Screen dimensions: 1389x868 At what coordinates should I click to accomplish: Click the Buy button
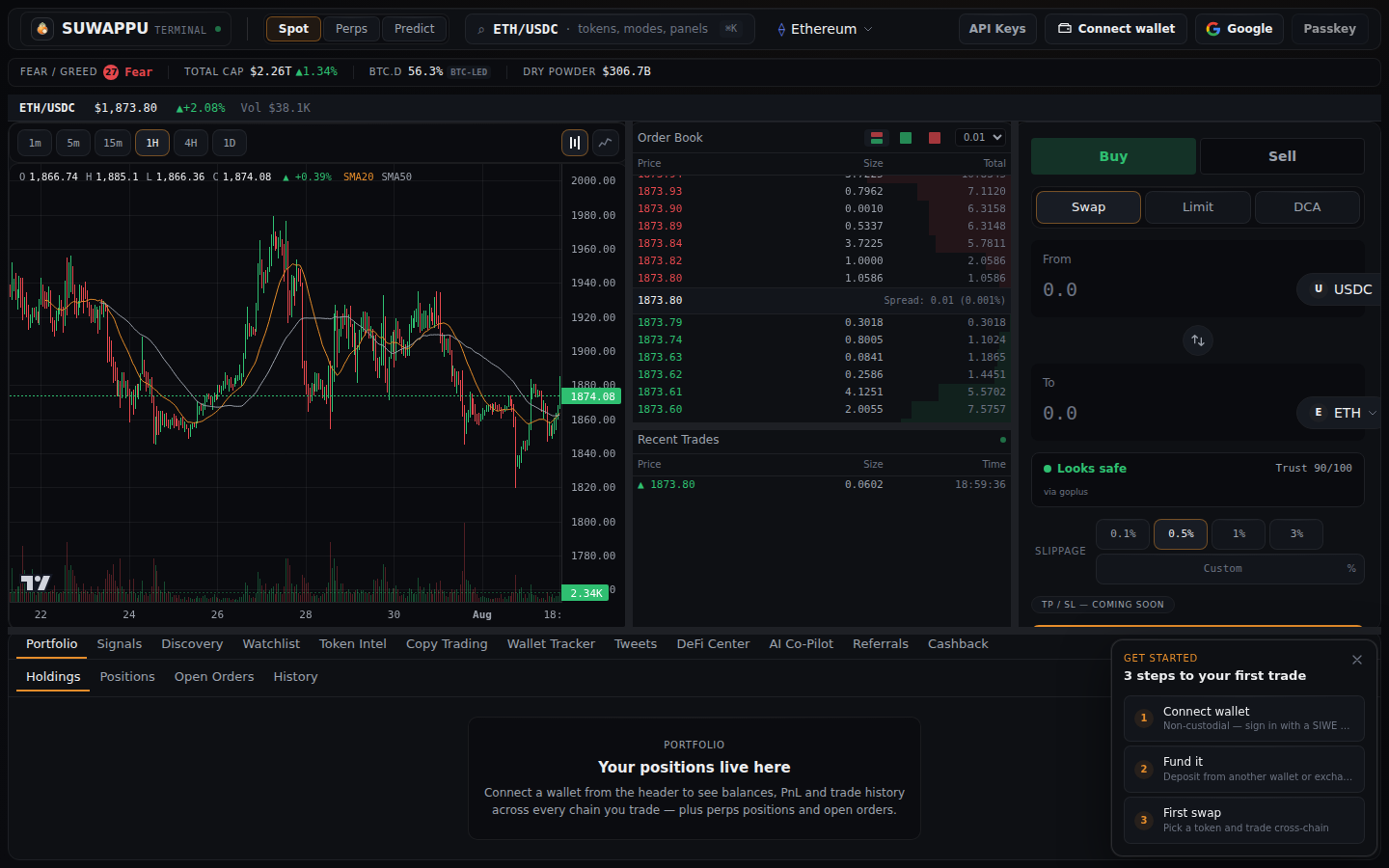tap(1113, 156)
